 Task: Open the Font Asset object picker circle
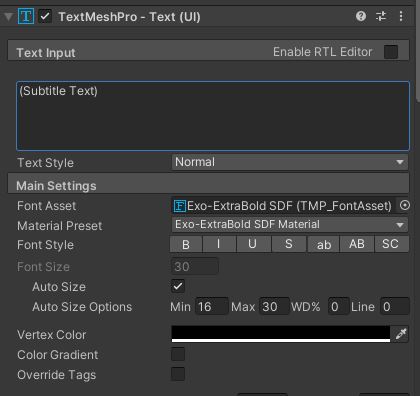point(404,205)
